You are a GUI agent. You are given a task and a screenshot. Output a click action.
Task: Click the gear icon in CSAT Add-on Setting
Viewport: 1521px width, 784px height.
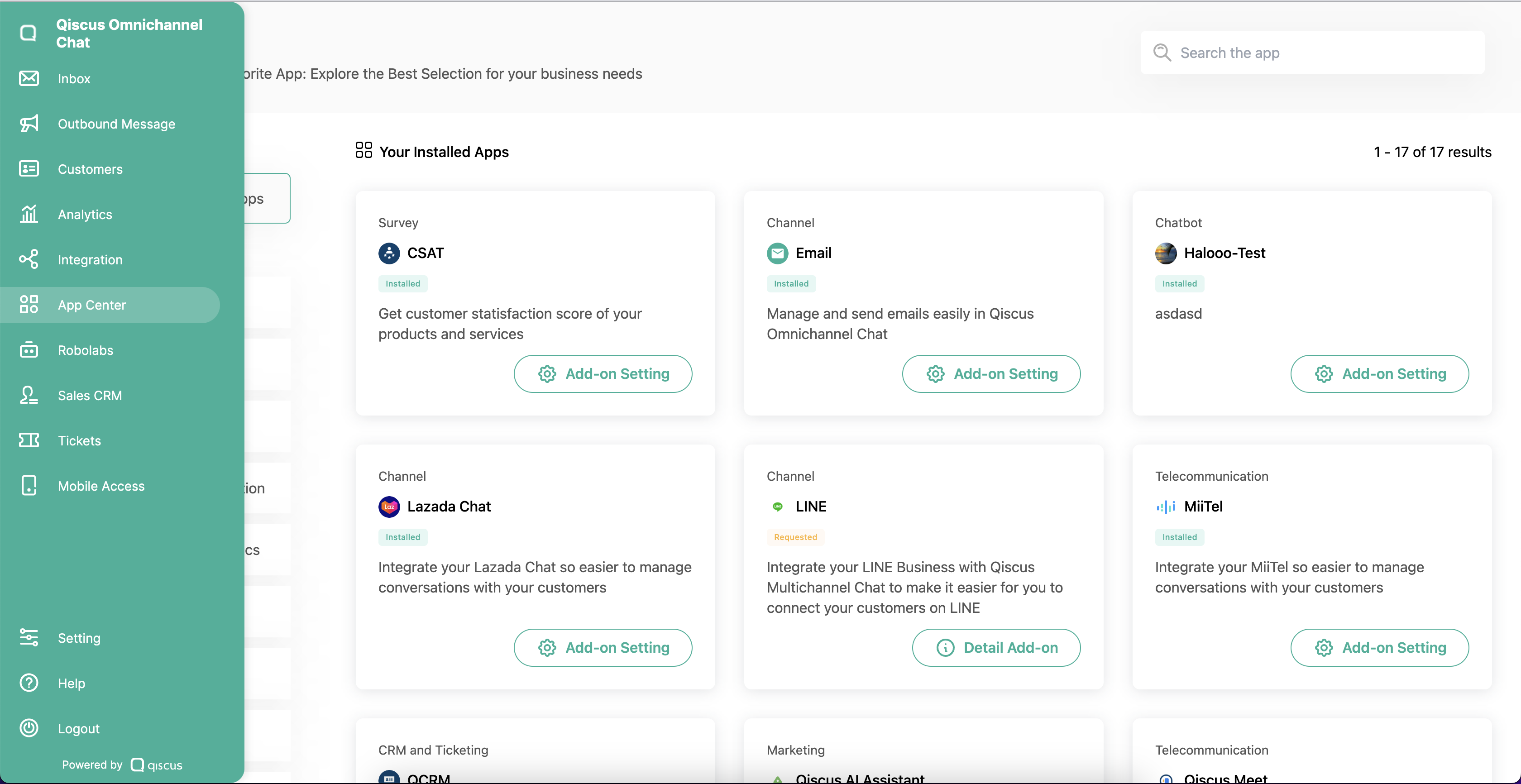547,374
